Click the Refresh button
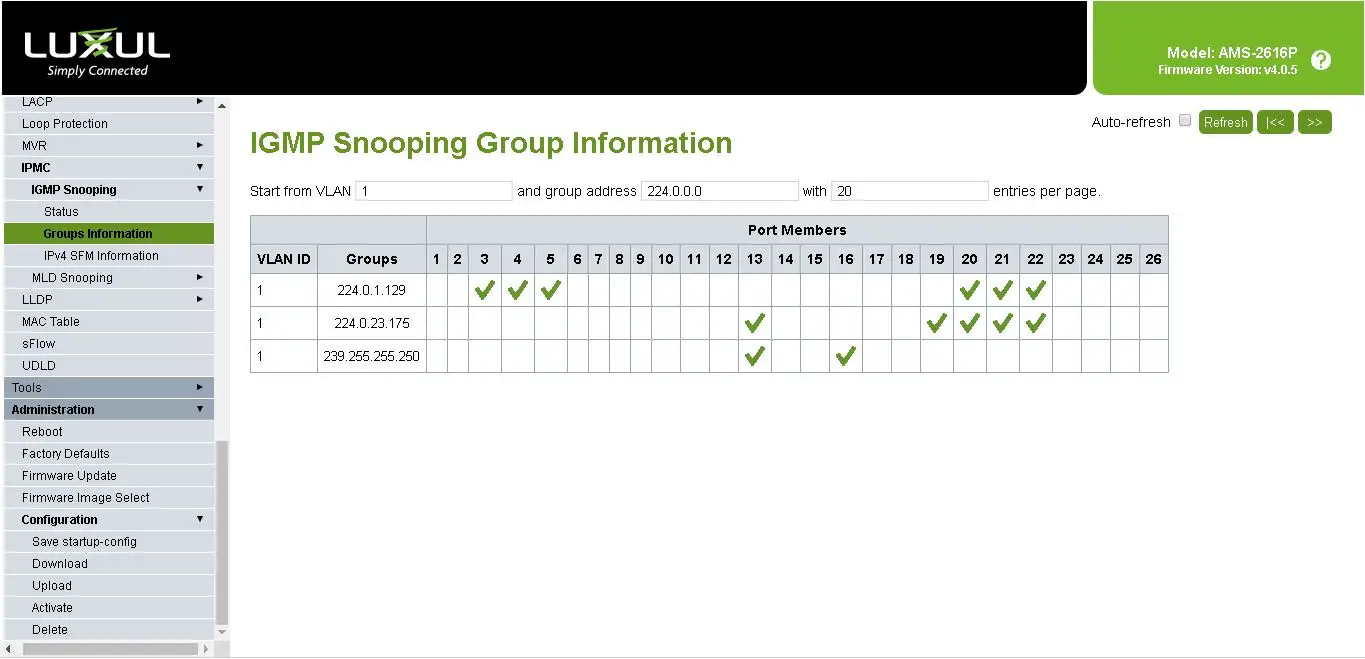The width and height of the screenshot is (1365, 659). (1225, 122)
